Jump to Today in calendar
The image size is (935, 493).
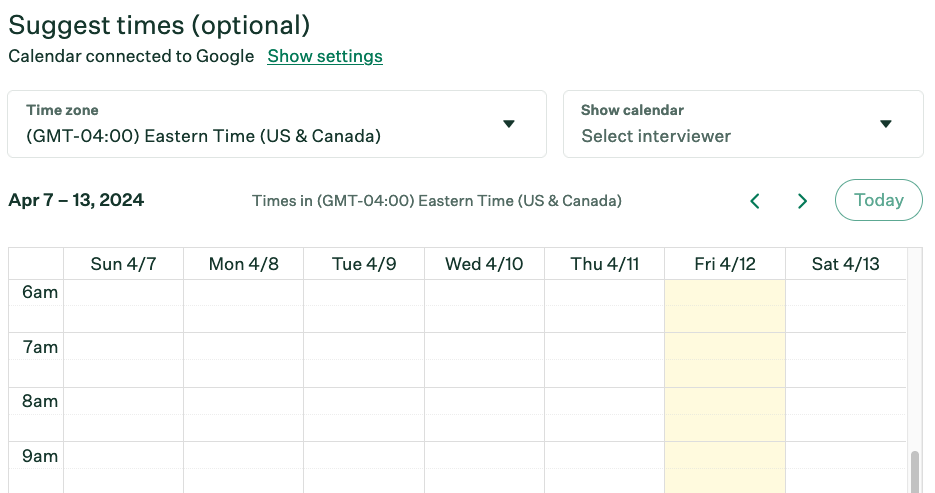[x=878, y=200]
